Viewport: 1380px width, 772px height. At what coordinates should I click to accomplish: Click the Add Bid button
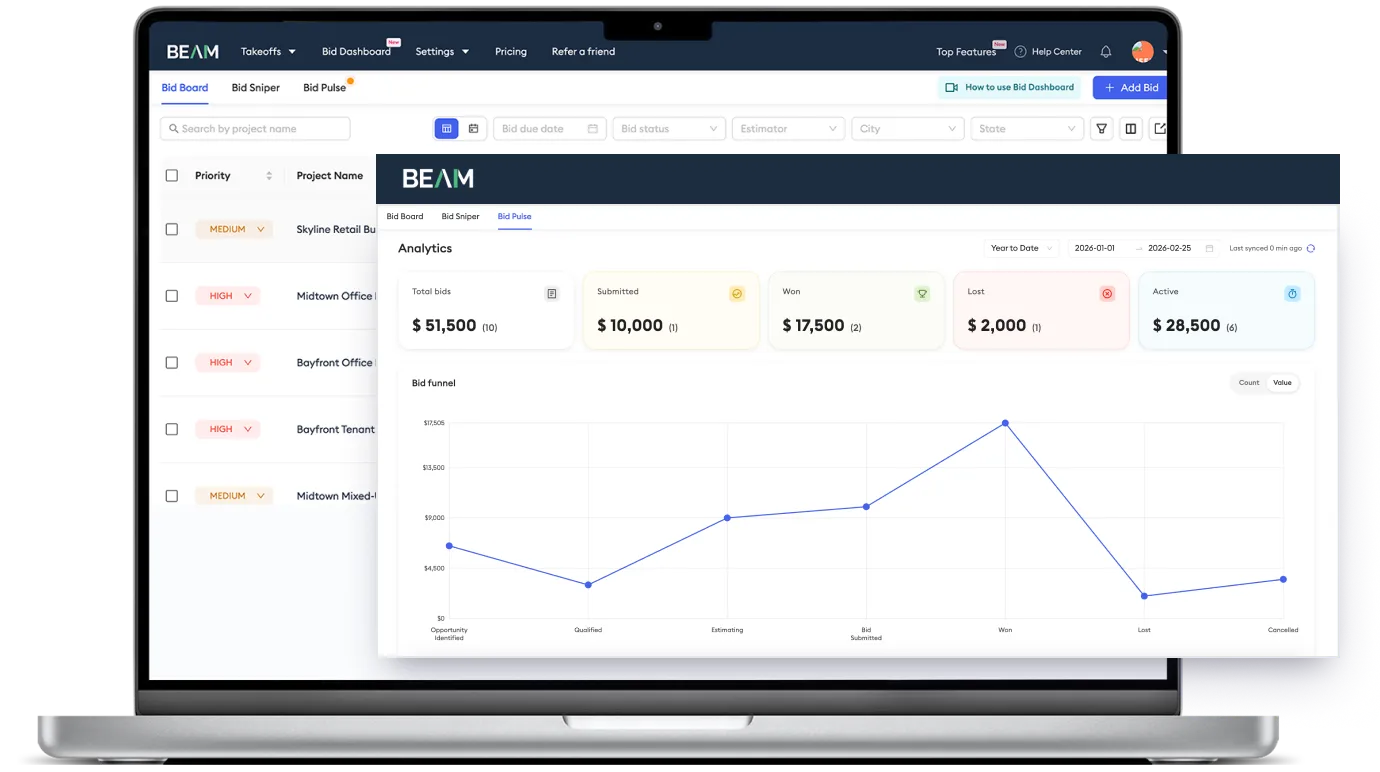pyautogui.click(x=1130, y=88)
